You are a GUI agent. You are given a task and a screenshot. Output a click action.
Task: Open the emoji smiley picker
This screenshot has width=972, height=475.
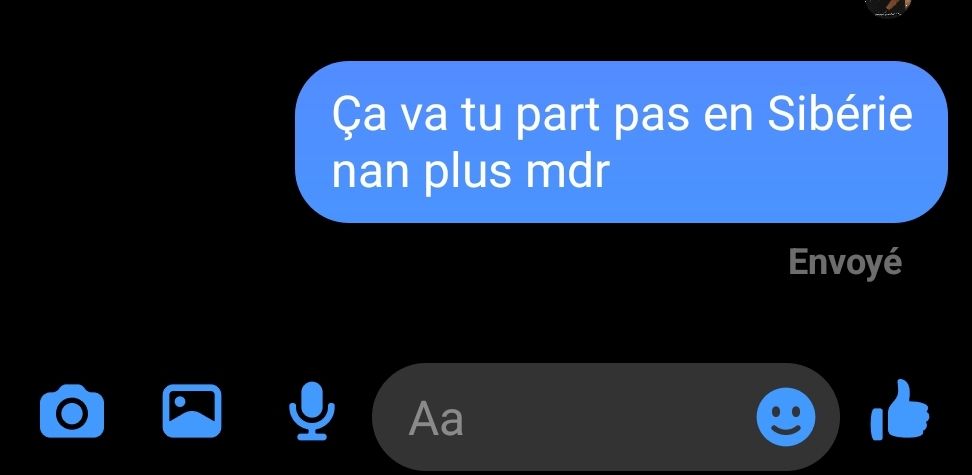point(786,417)
